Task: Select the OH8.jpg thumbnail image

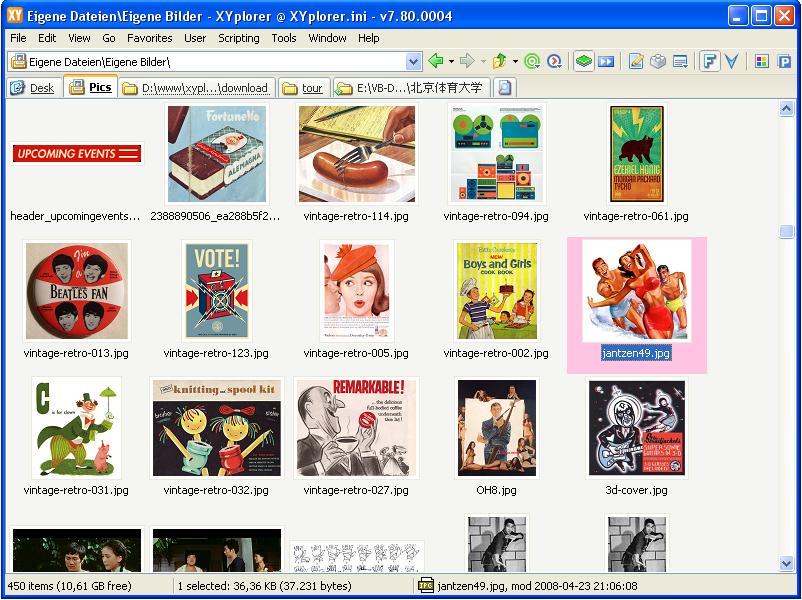Action: tap(497, 428)
